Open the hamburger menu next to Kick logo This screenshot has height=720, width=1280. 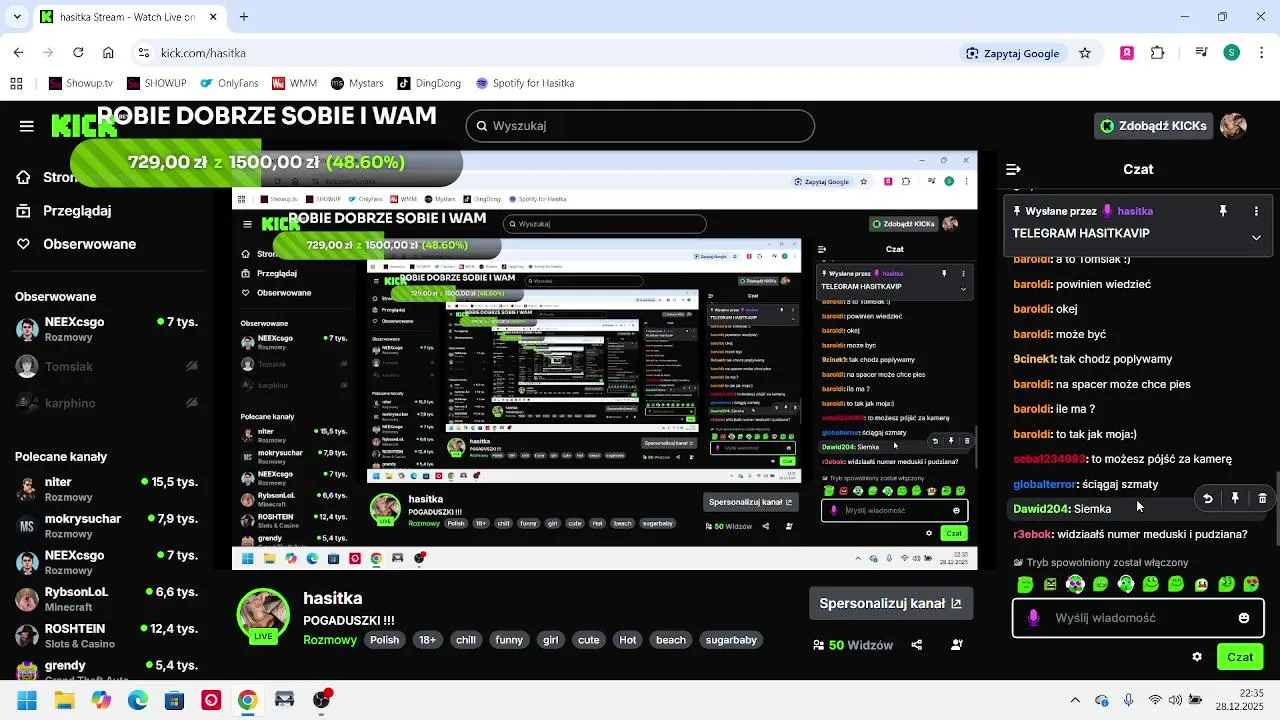tap(27, 126)
